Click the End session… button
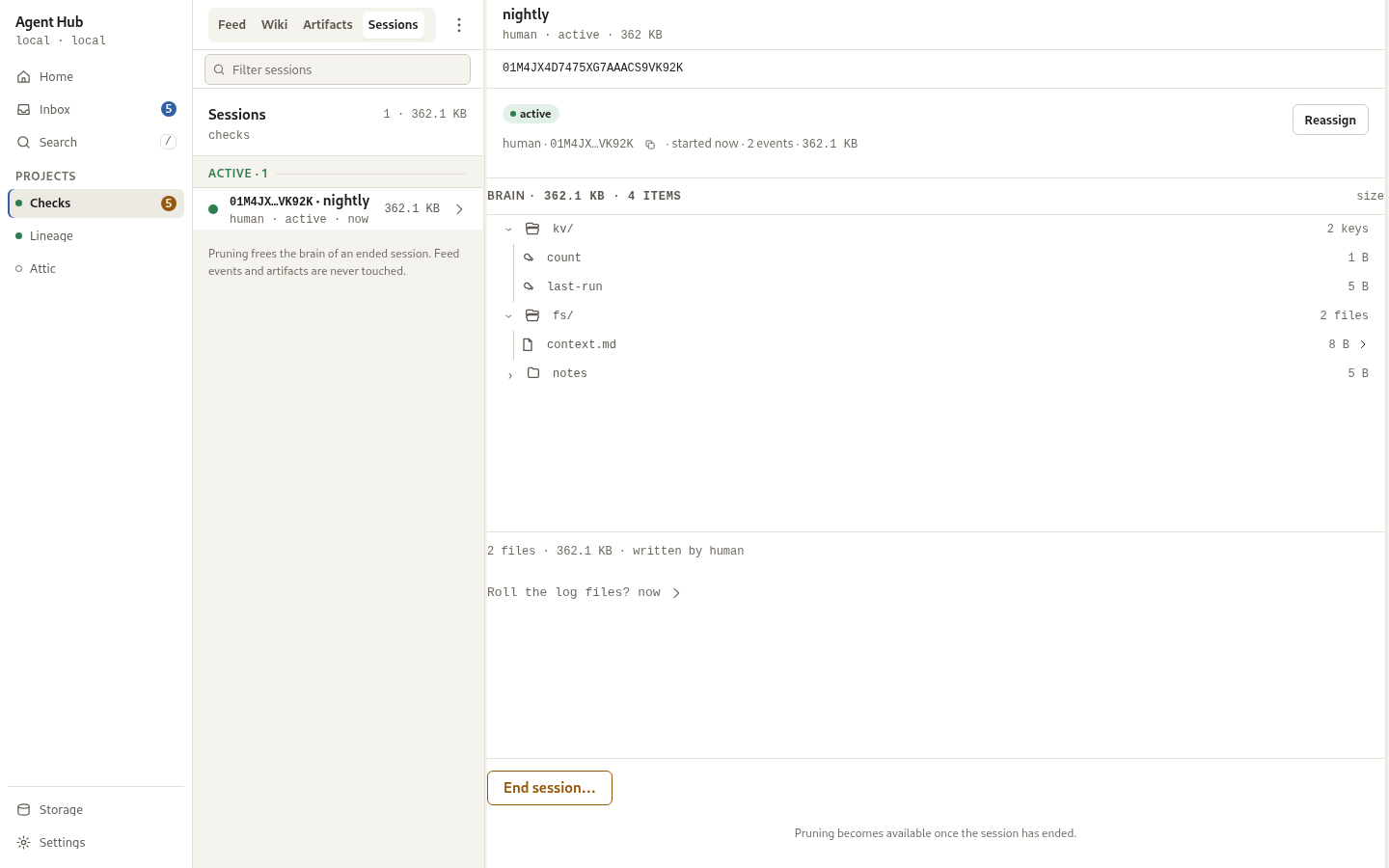Viewport: 1389px width, 868px height. pyautogui.click(x=550, y=788)
